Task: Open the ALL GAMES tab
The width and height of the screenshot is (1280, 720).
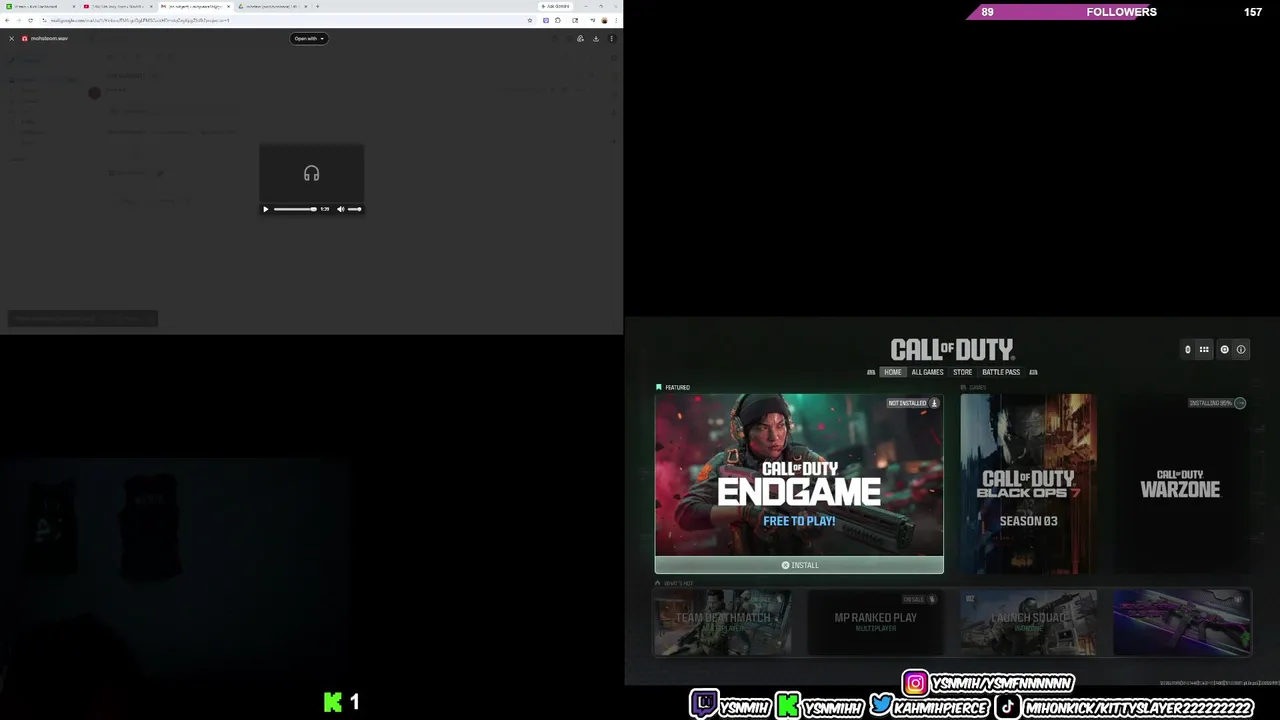Action: 927,372
